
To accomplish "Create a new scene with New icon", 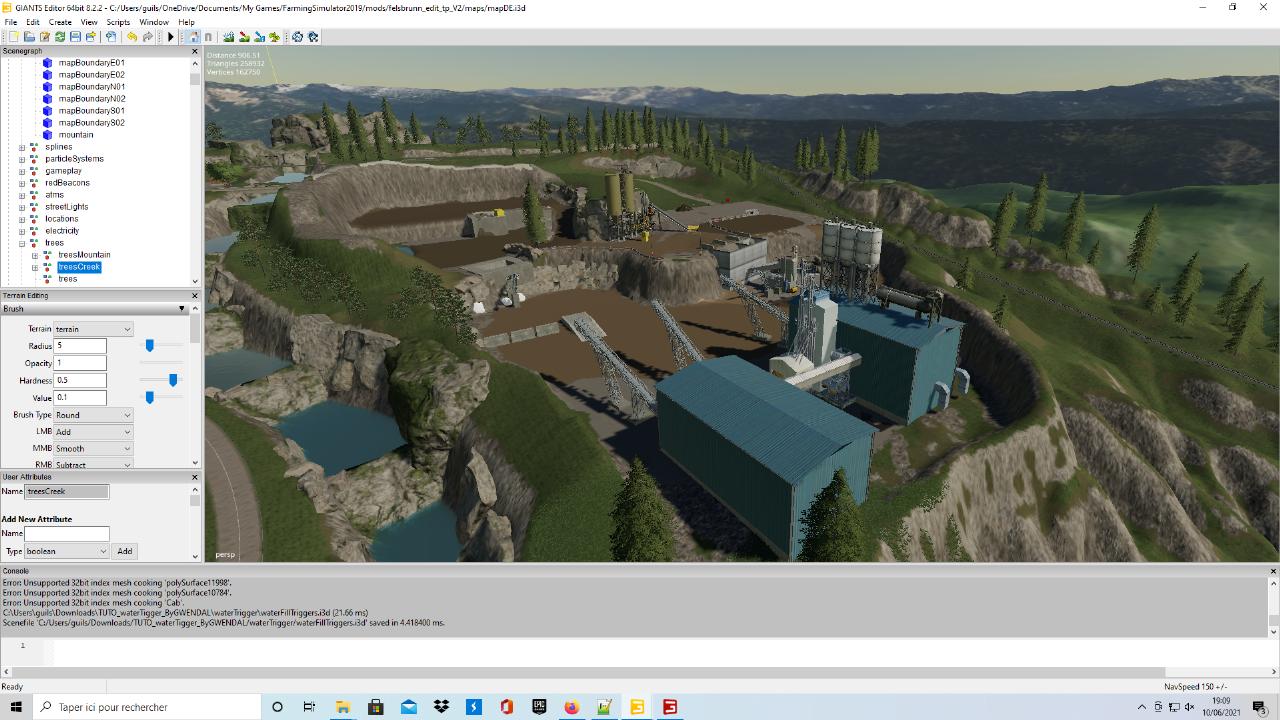I will coord(14,37).
